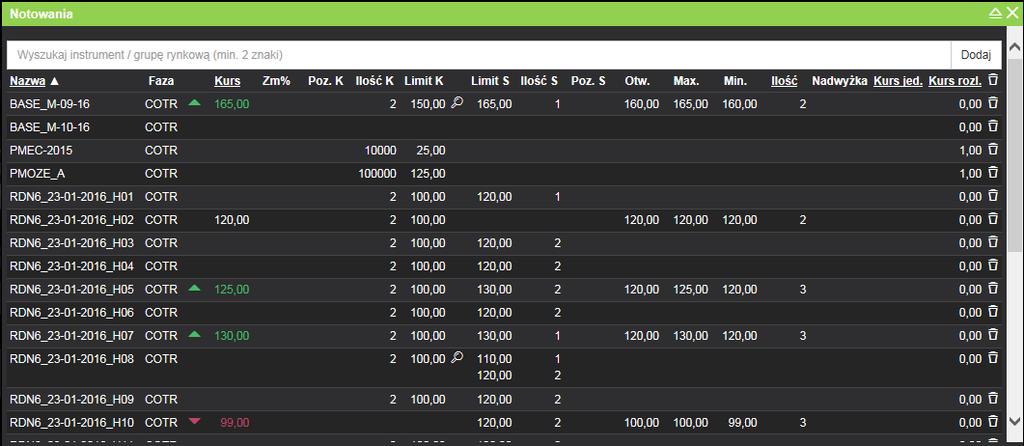
Task: Open magnifier next to BASE_M-09-16 Limit K
Action: [457, 103]
